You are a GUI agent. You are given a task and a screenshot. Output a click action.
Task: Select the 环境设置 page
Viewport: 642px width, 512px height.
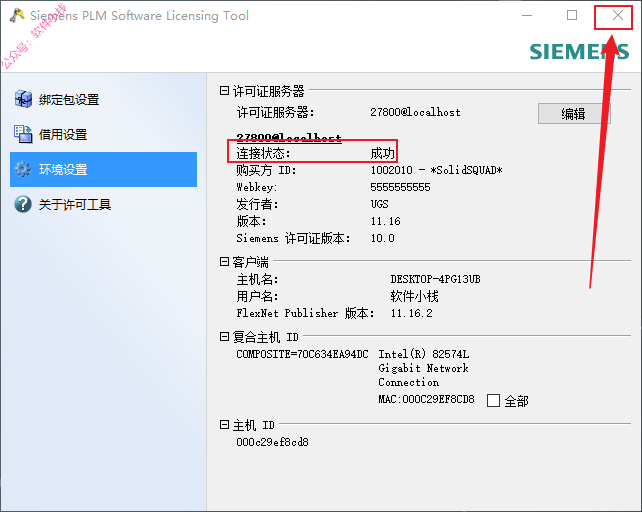[x=103, y=169]
